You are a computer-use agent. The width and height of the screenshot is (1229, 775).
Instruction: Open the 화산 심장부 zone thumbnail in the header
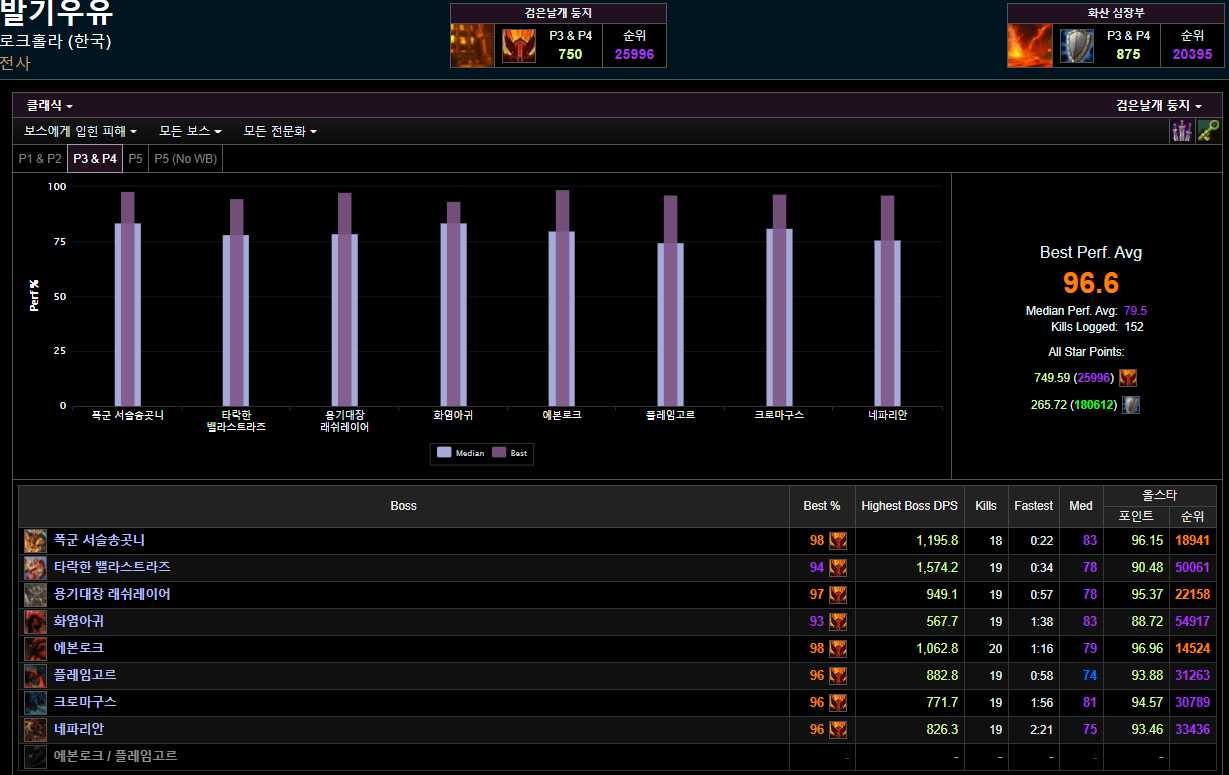[1029, 45]
